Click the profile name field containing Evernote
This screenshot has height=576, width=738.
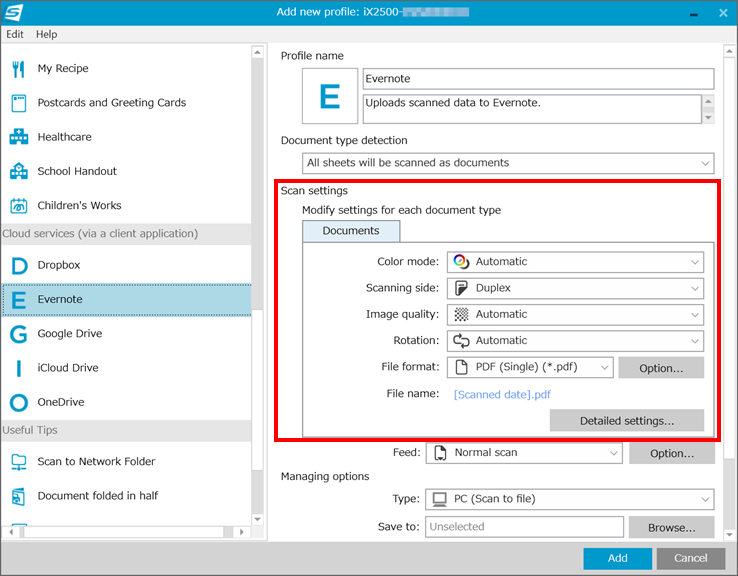click(x=538, y=79)
